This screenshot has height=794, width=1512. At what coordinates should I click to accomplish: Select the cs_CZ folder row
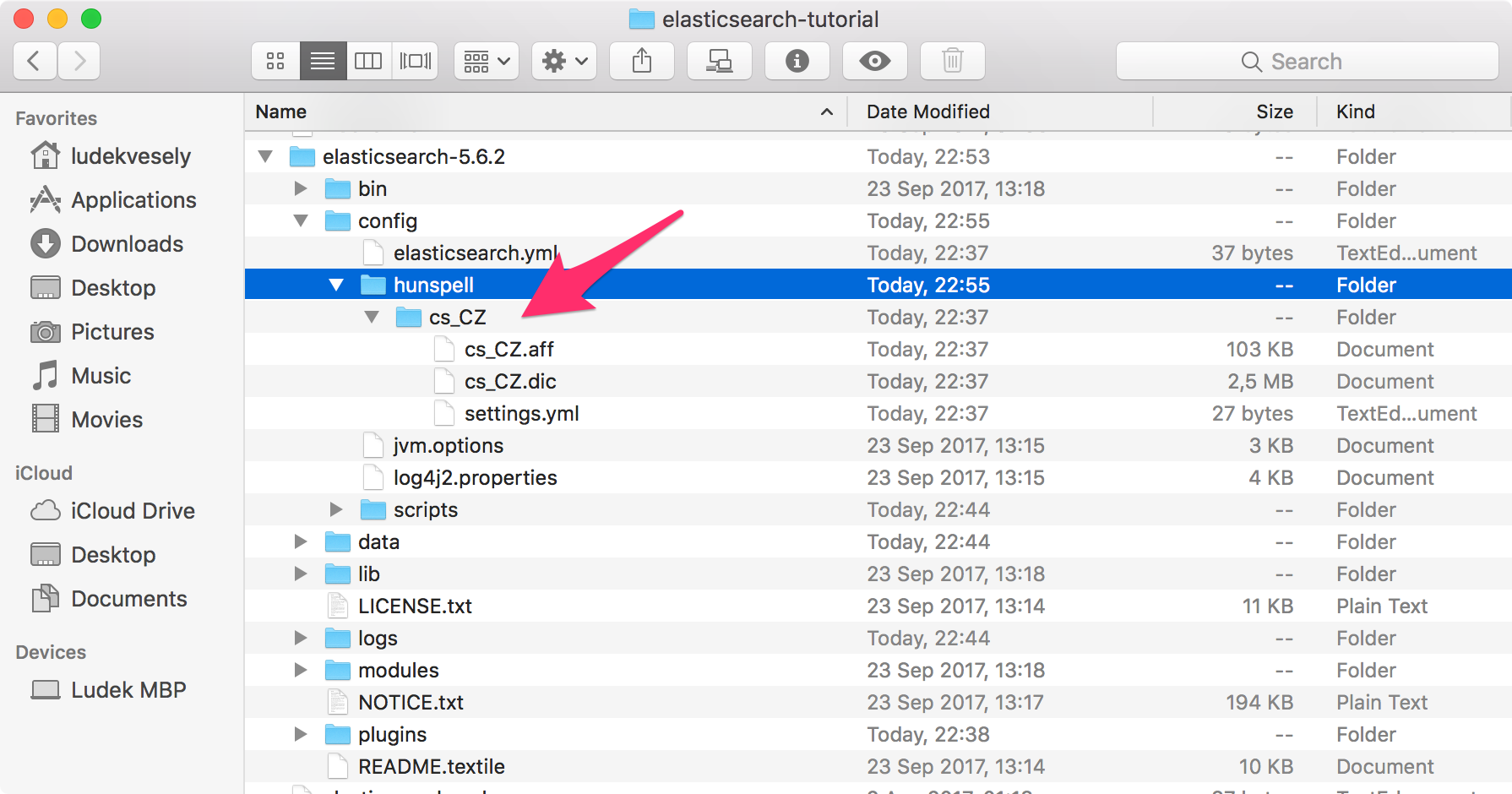[x=878, y=317]
